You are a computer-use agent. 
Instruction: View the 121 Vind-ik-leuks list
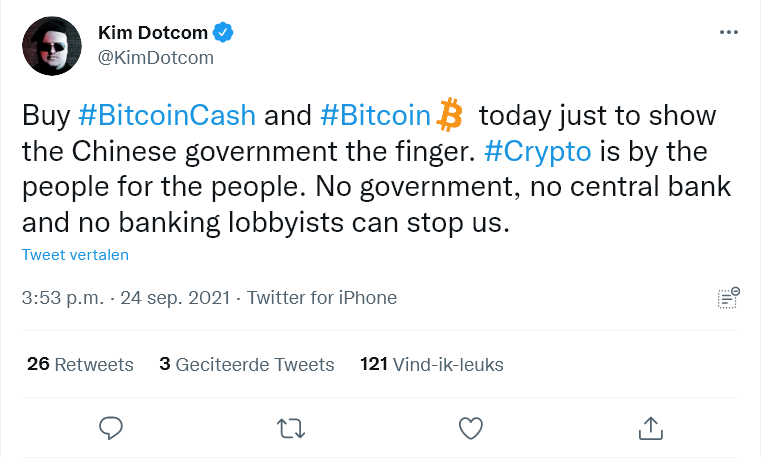pos(431,364)
